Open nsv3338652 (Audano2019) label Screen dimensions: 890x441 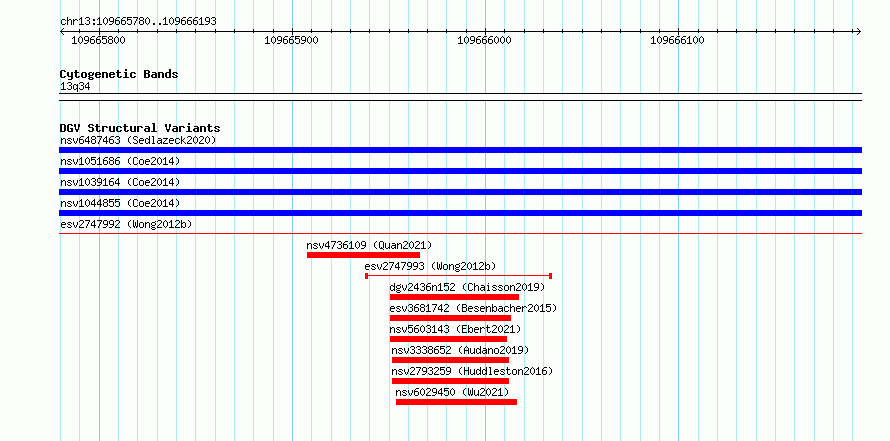460,350
